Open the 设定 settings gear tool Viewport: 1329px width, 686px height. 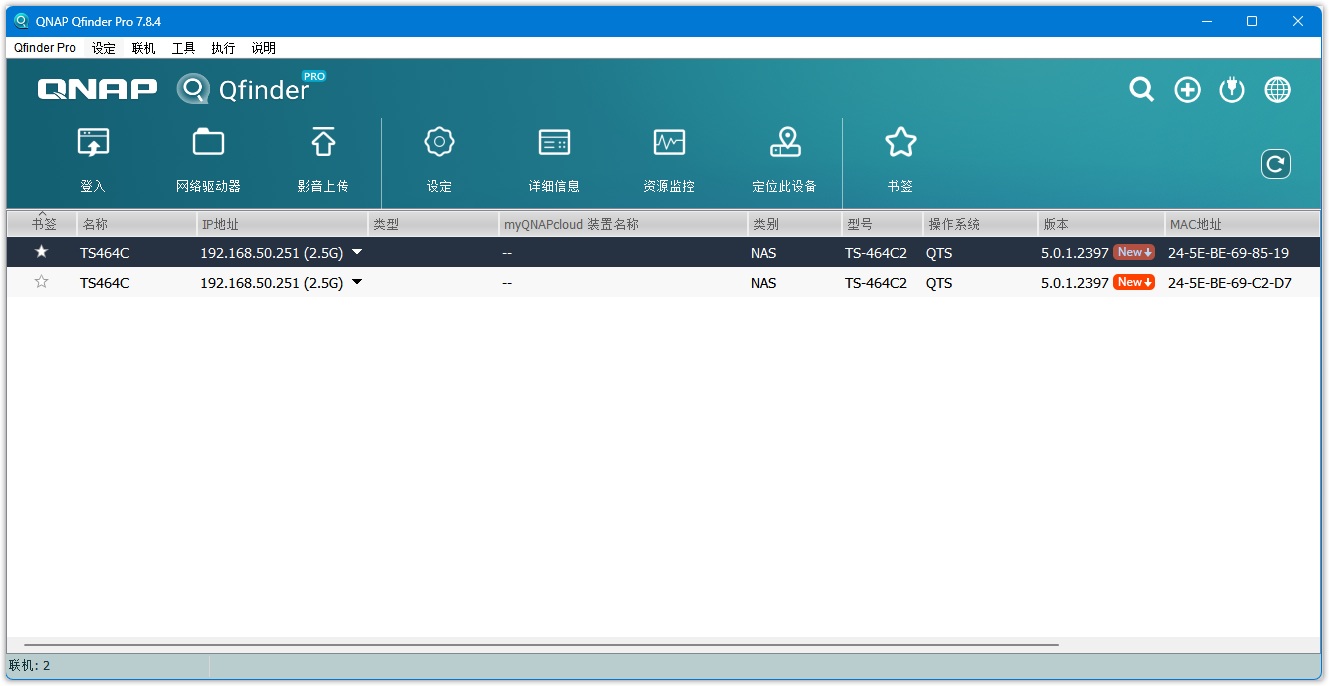(x=439, y=160)
